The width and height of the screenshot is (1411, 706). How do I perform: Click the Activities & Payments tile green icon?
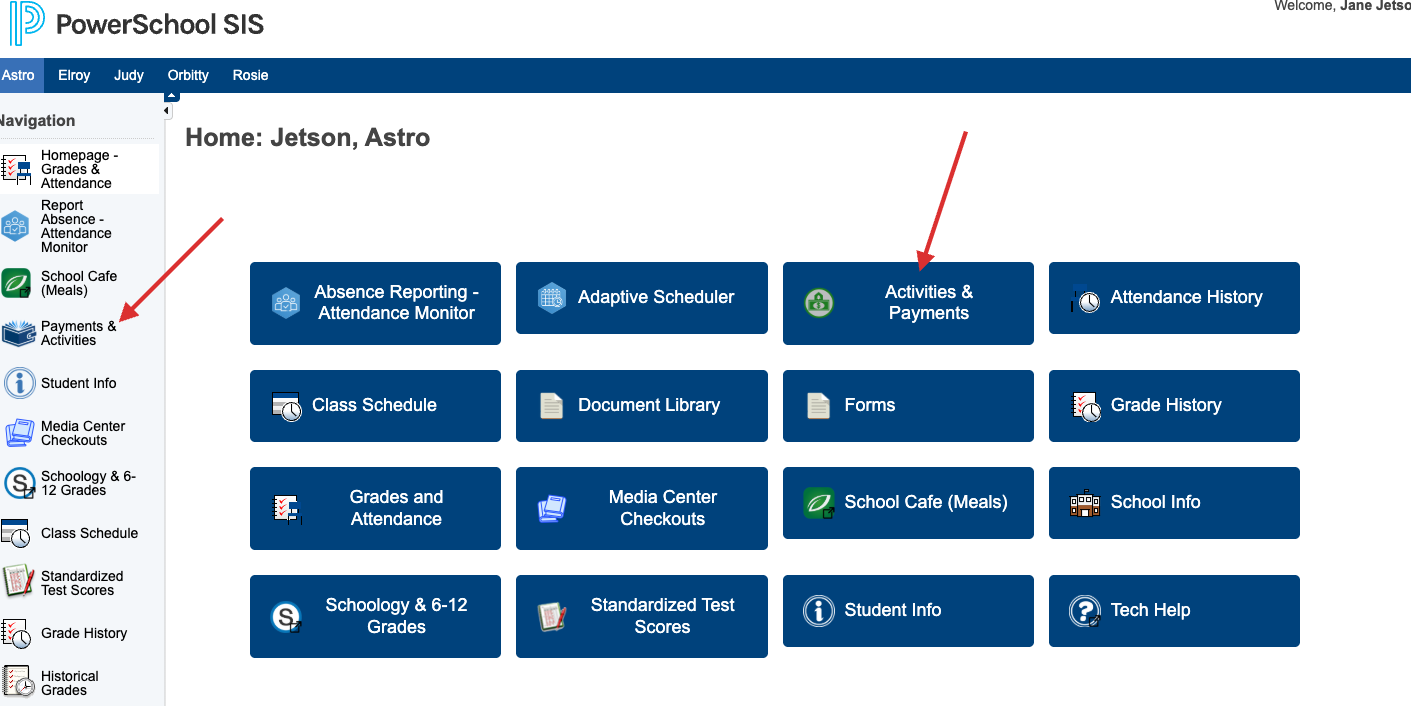click(819, 303)
